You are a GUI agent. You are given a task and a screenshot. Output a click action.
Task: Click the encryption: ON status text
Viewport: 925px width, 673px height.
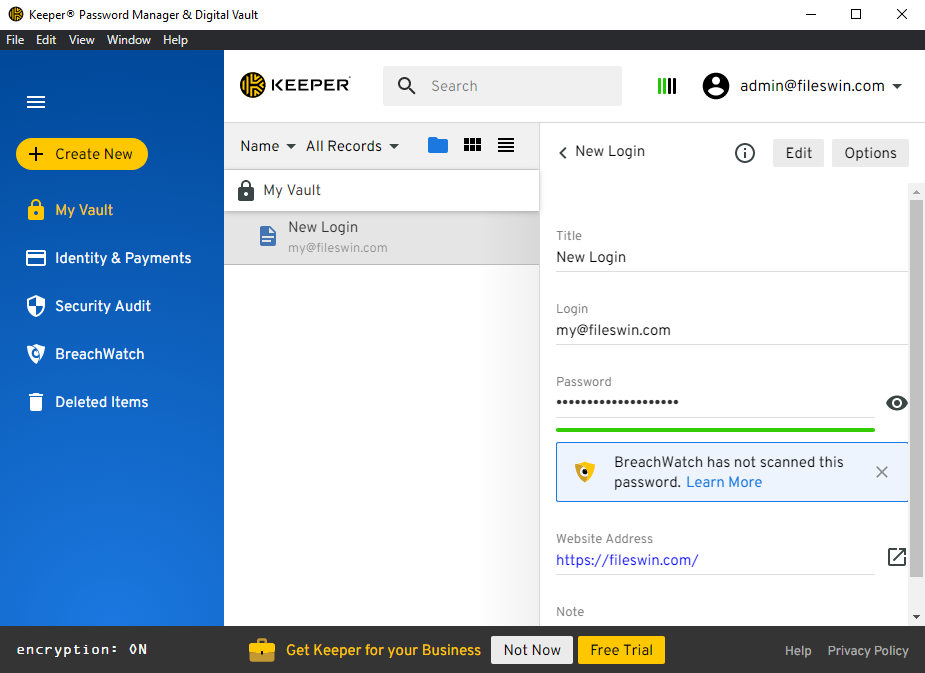click(82, 649)
